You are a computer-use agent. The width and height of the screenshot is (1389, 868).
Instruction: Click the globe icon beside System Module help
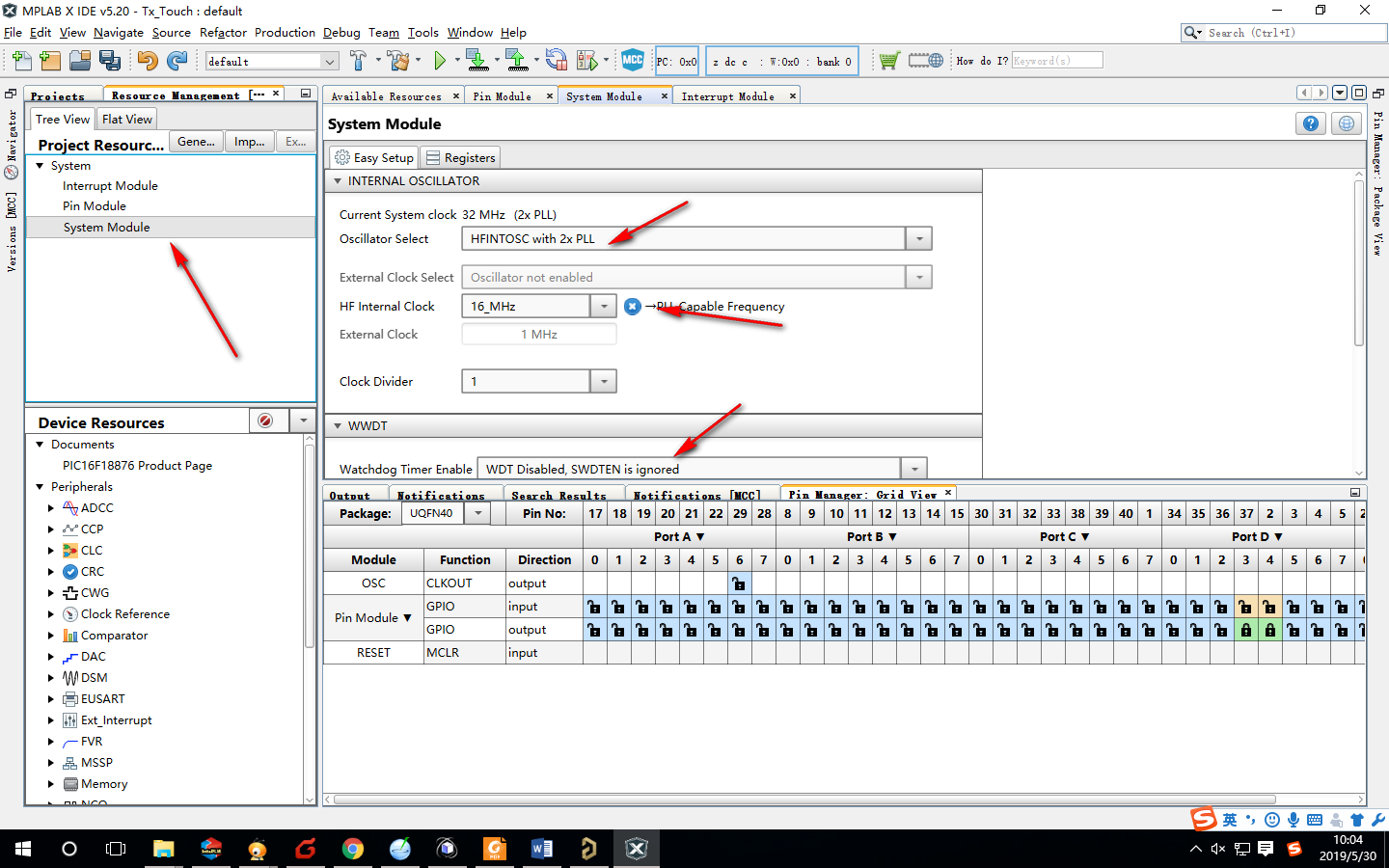pyautogui.click(x=1347, y=123)
